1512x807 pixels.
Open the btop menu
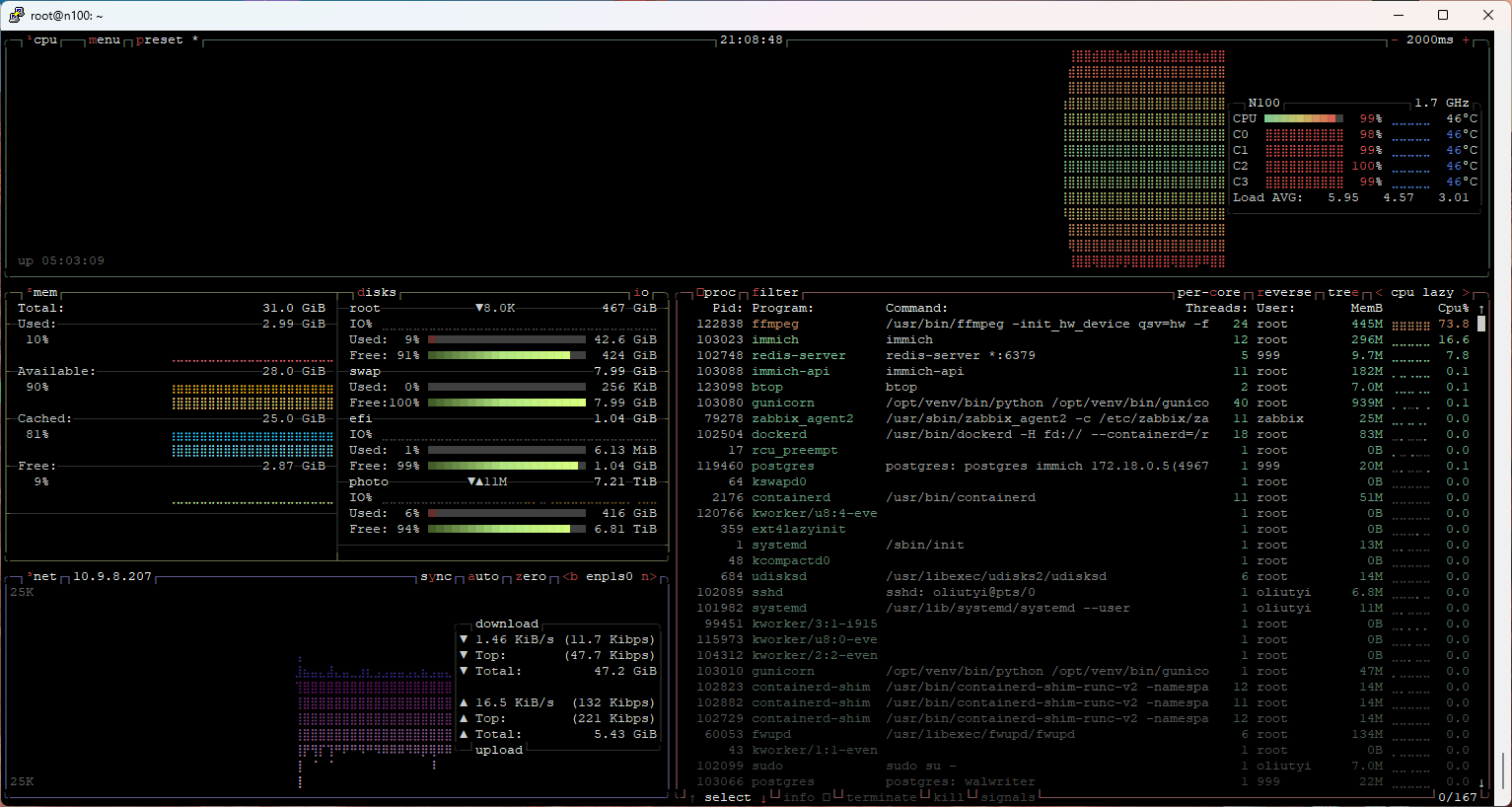click(x=105, y=40)
